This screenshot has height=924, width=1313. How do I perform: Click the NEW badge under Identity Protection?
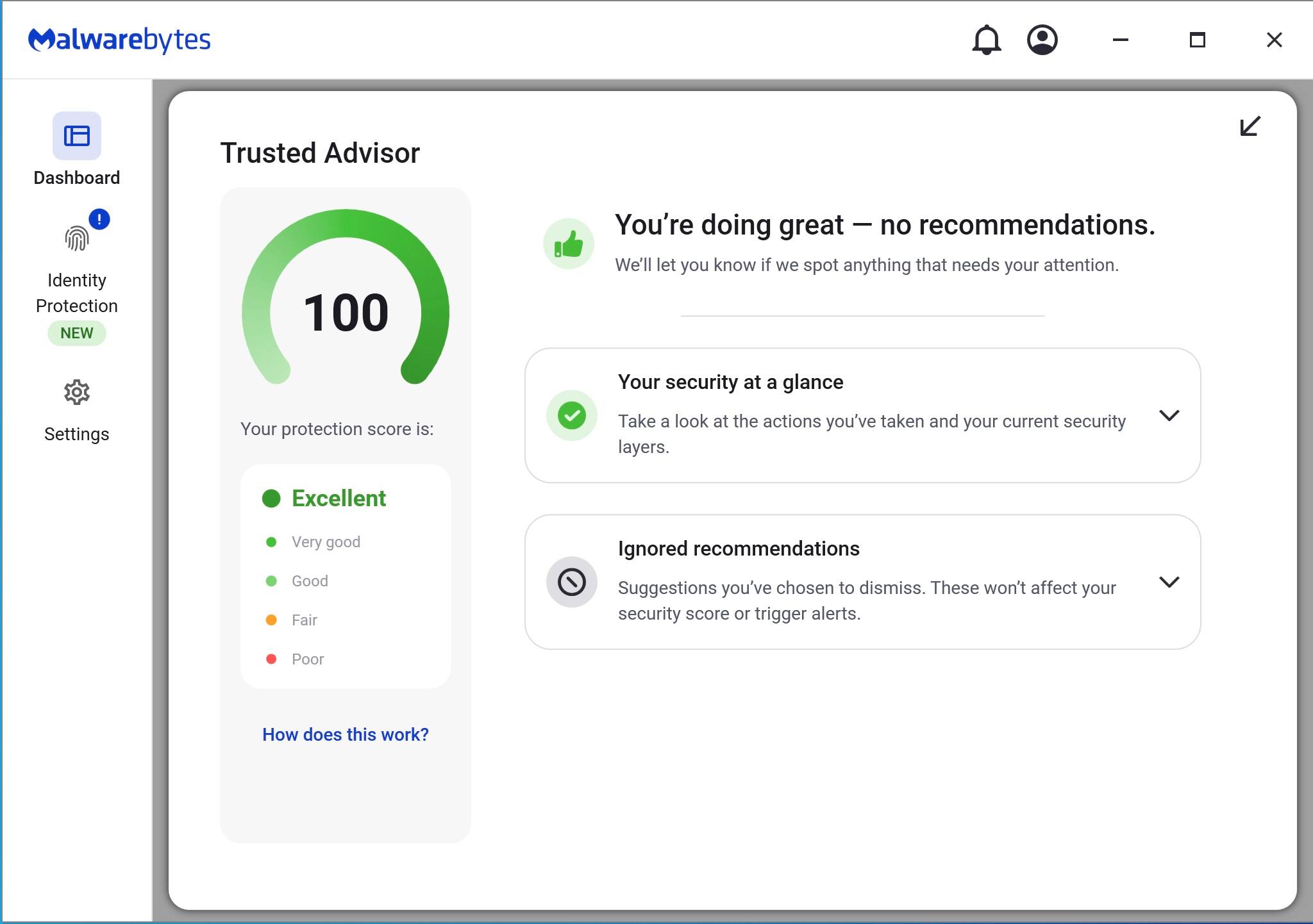tap(76, 333)
